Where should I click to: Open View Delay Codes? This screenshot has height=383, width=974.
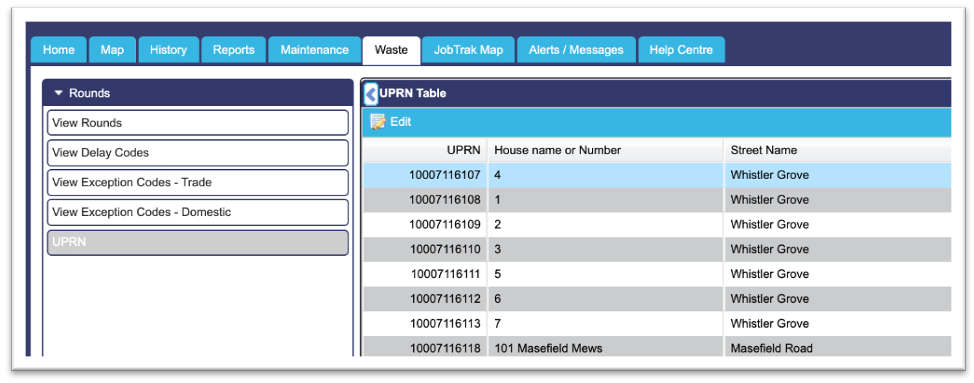coord(198,153)
